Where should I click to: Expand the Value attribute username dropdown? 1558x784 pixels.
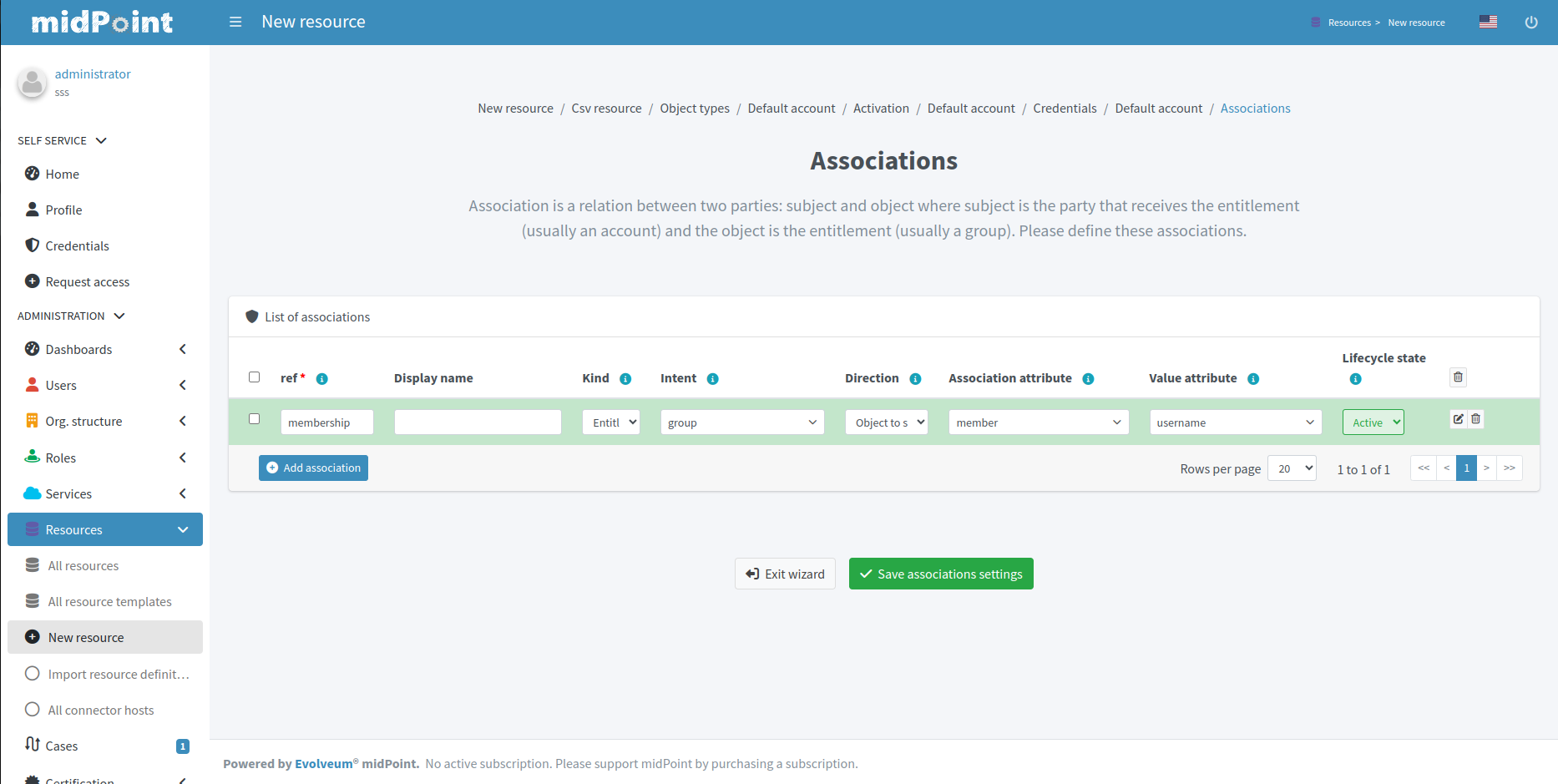tap(1235, 422)
